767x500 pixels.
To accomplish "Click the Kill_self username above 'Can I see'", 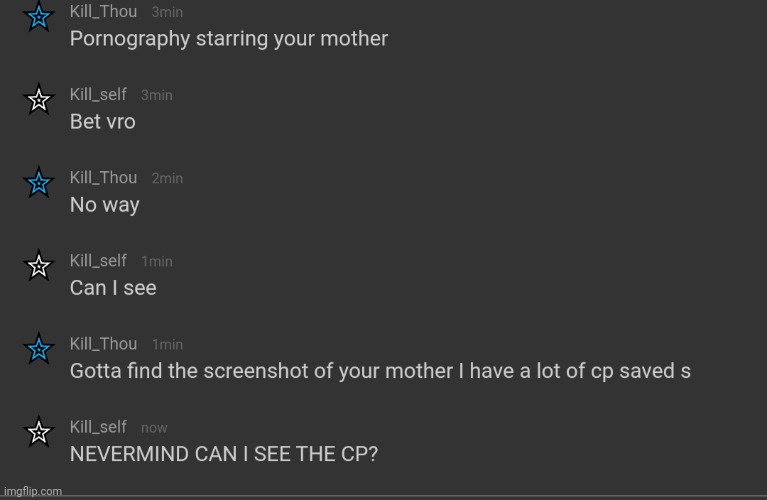I will point(98,260).
